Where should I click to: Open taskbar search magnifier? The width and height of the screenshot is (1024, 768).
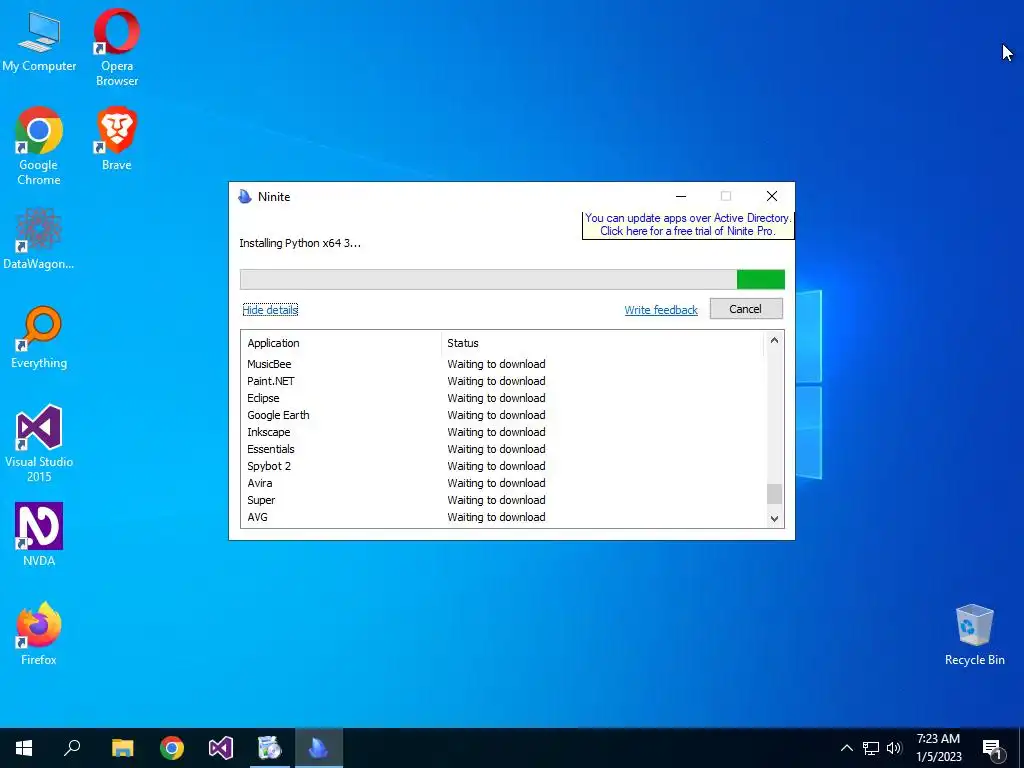72,748
